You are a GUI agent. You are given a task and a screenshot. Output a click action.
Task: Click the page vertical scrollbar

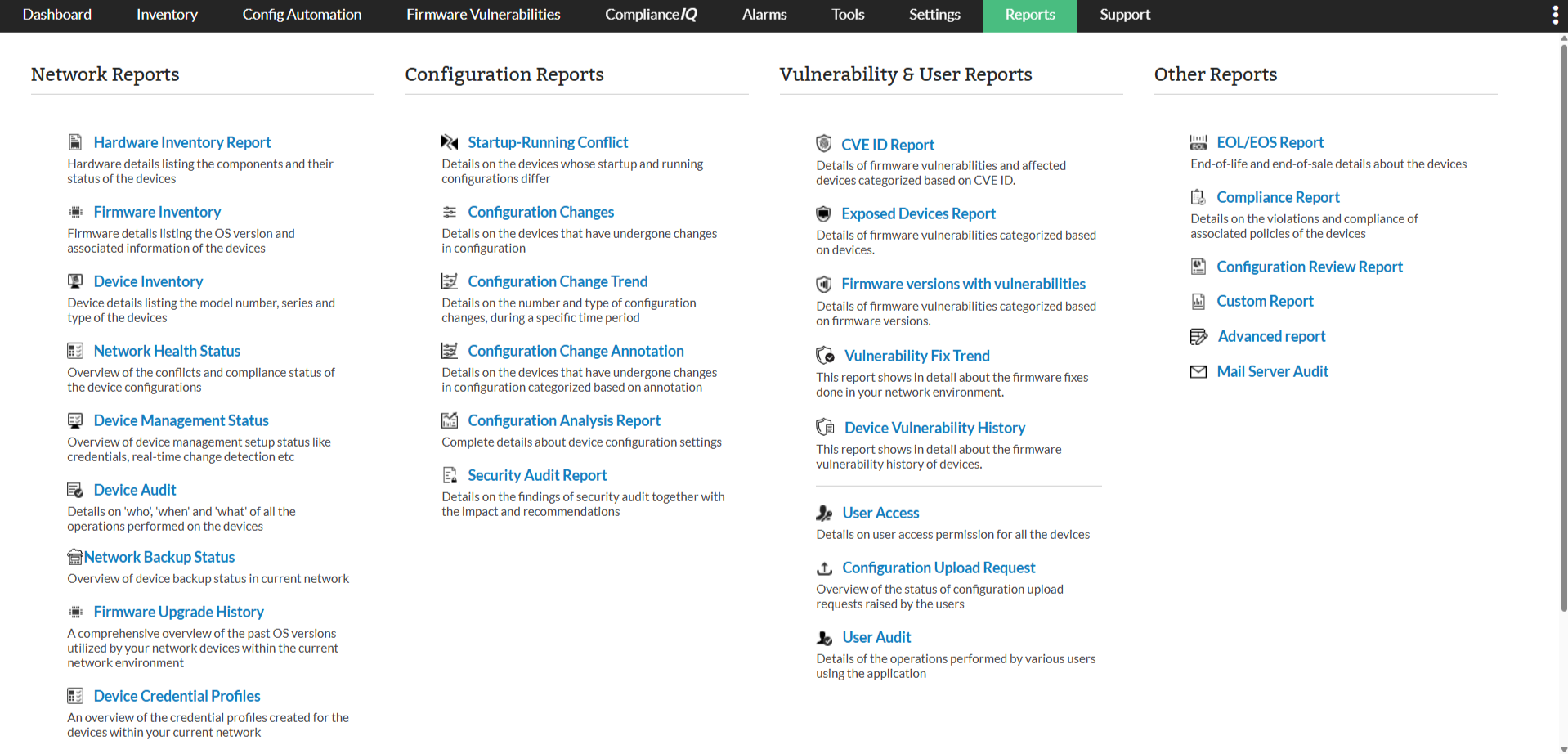click(1563, 327)
